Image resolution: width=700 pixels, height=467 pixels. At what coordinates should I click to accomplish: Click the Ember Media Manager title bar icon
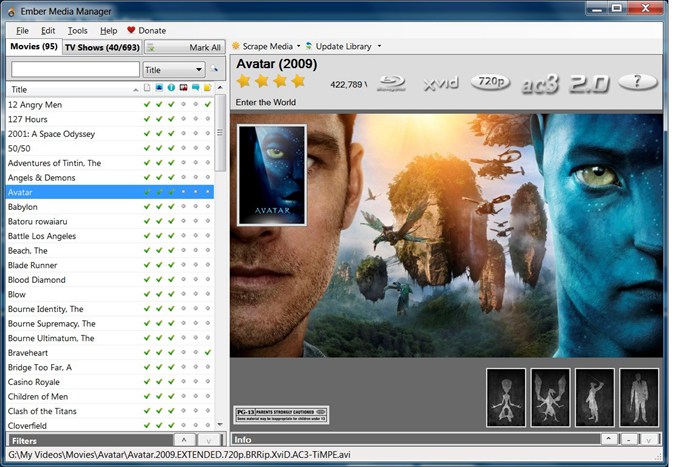11,12
